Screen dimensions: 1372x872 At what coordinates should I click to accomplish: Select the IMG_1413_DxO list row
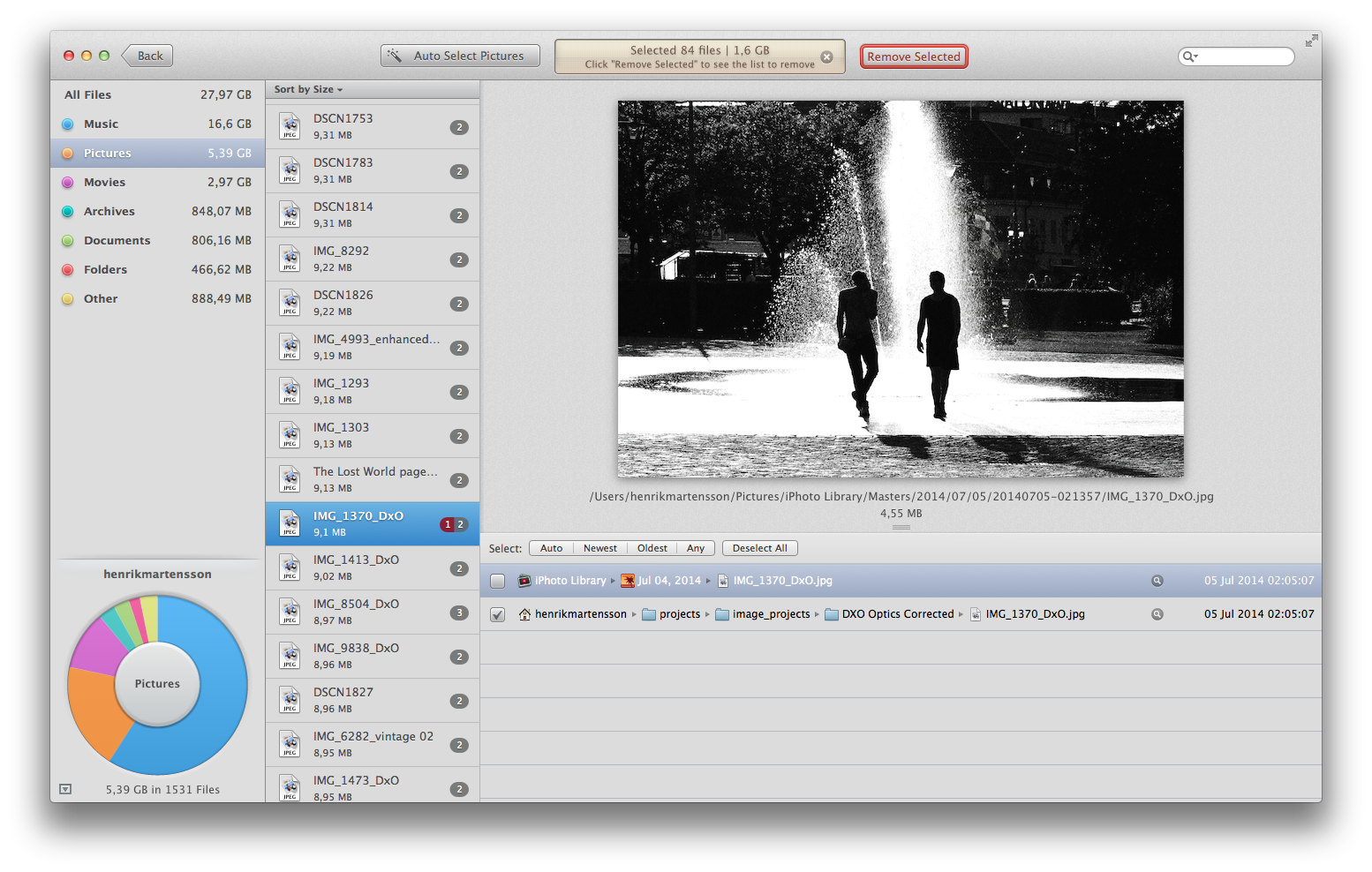373,568
